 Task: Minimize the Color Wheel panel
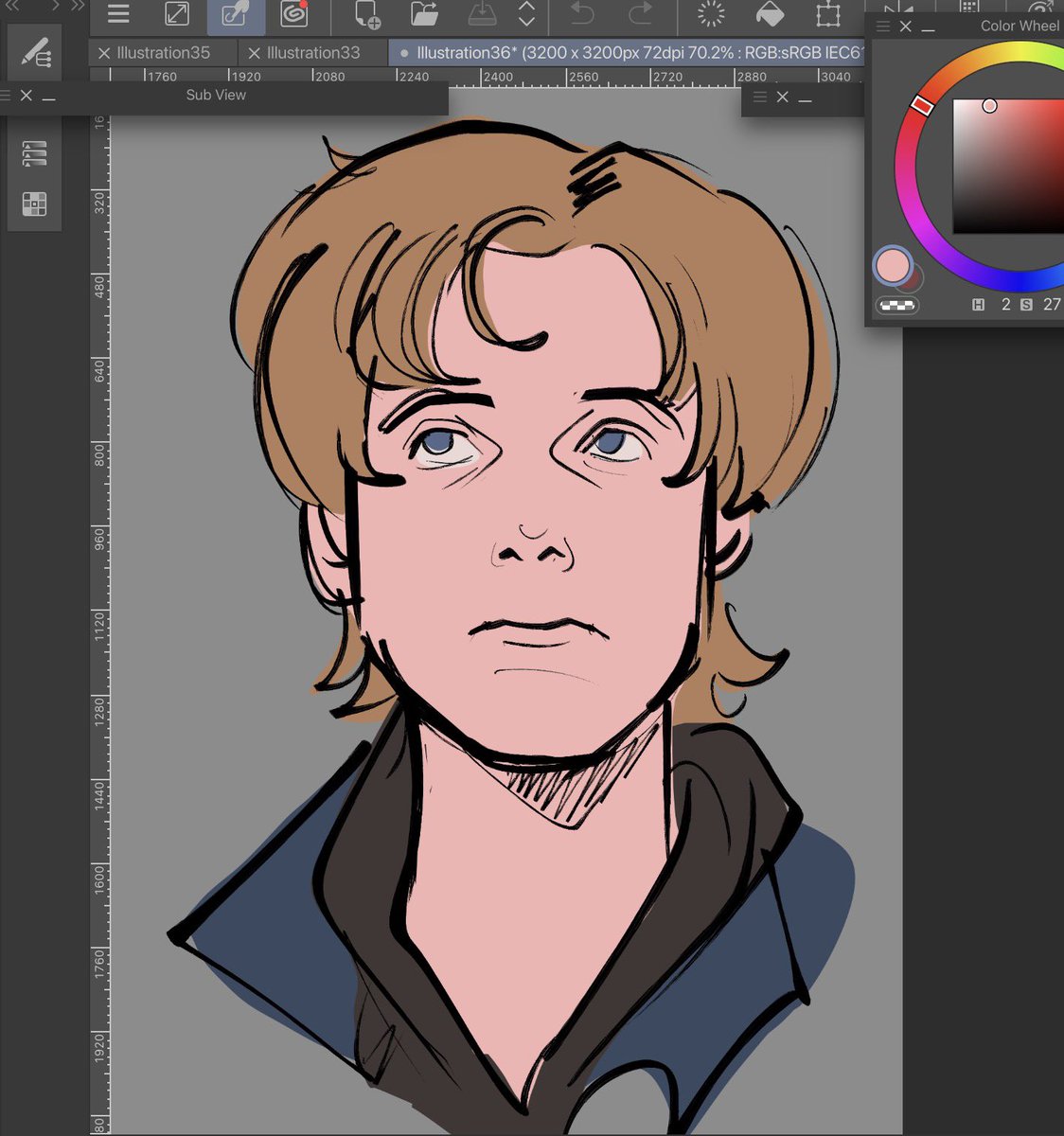[x=929, y=29]
